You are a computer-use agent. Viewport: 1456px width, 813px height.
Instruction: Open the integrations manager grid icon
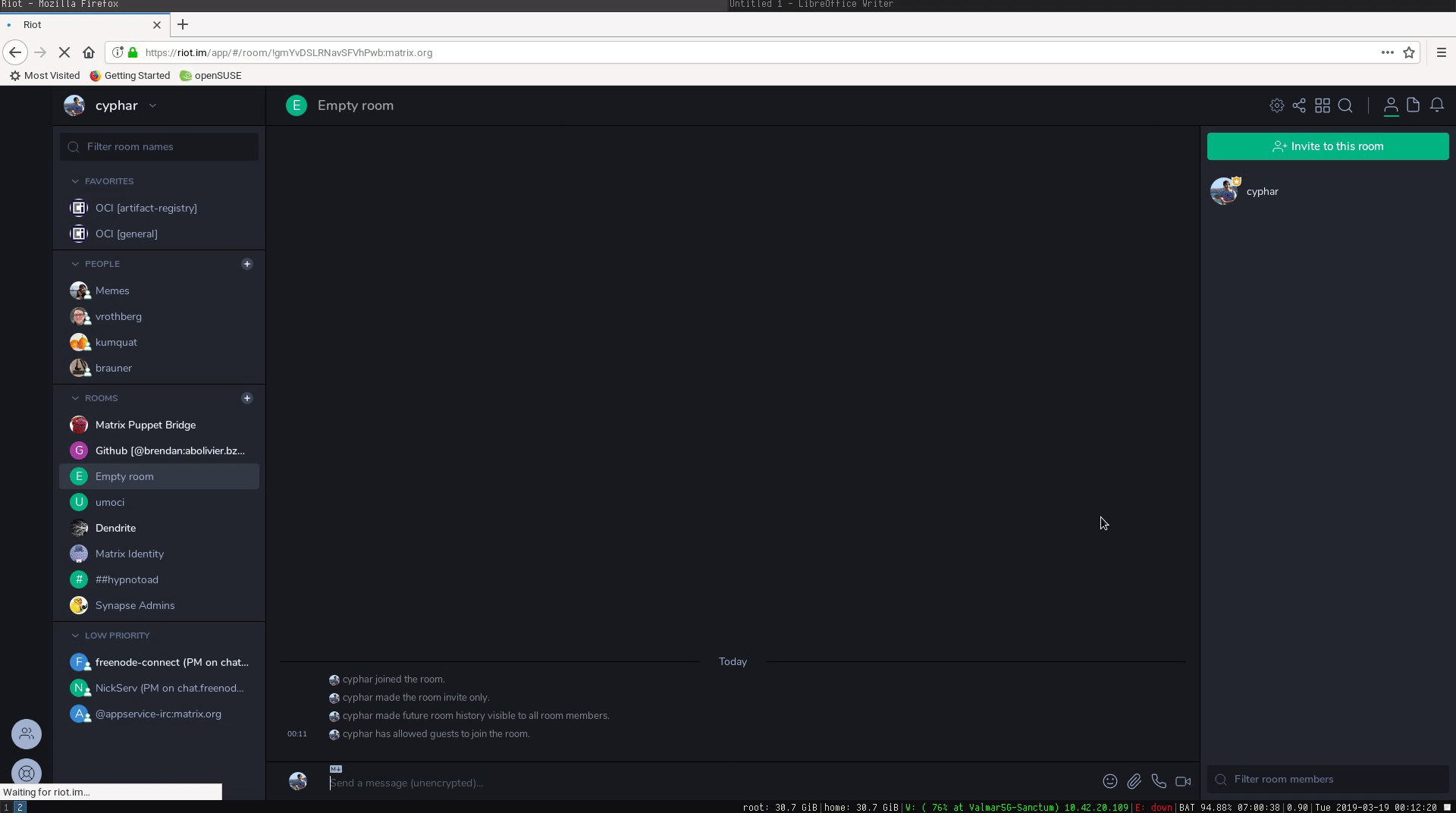click(1323, 105)
